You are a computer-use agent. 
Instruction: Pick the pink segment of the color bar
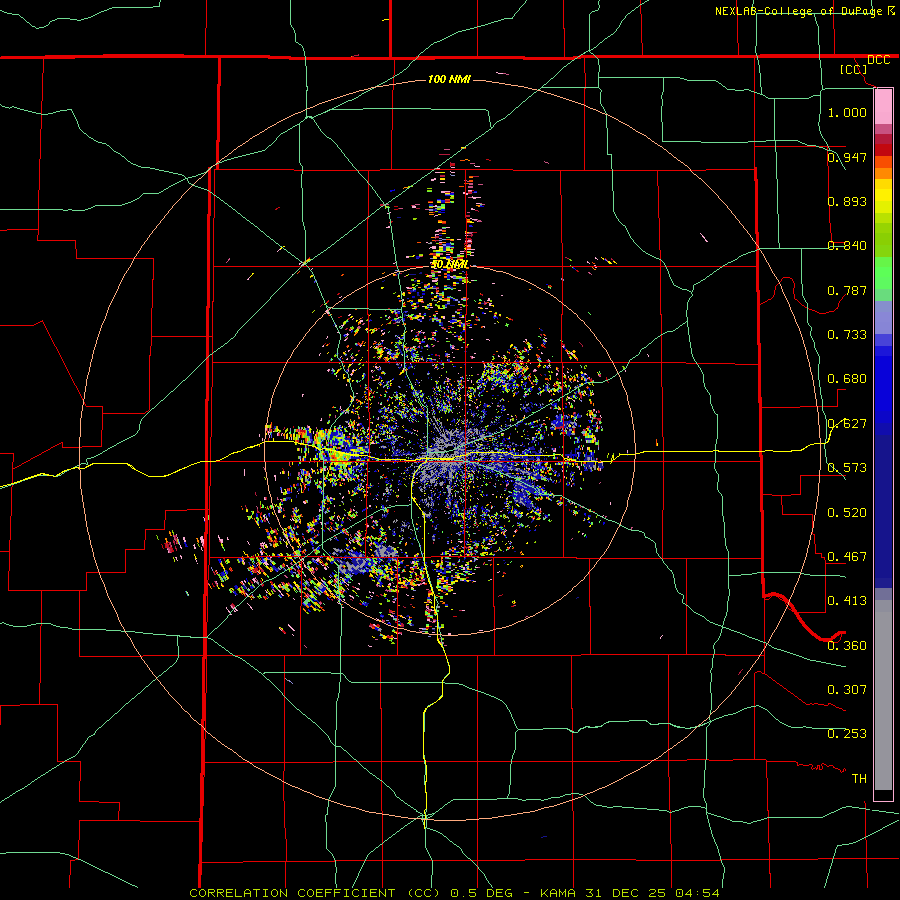point(883,106)
